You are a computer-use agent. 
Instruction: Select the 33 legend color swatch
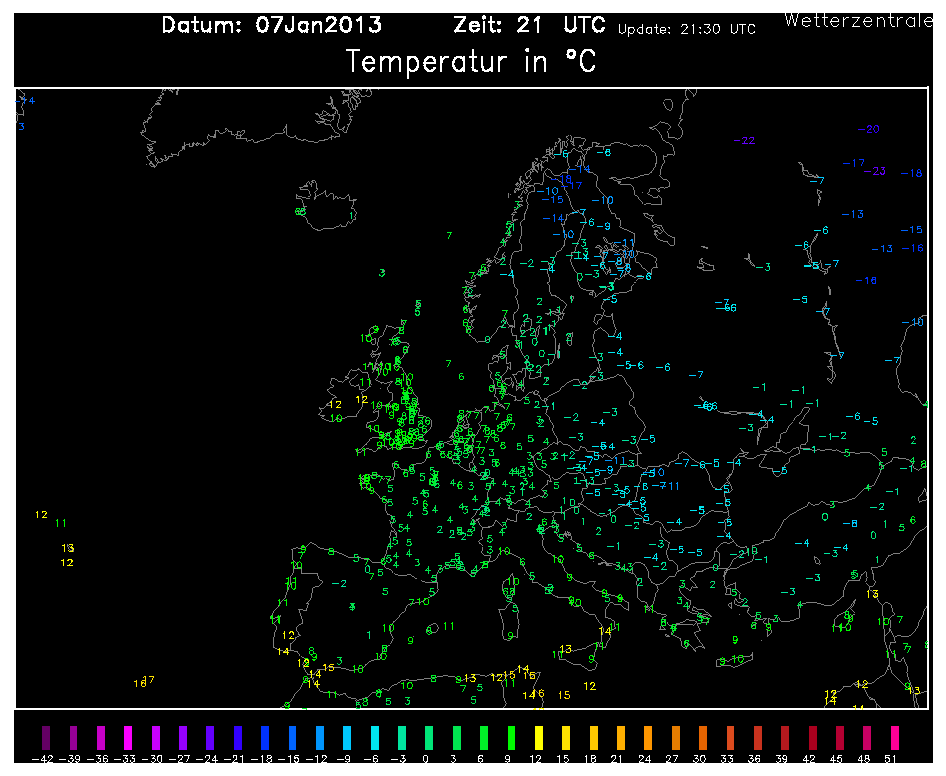731,737
